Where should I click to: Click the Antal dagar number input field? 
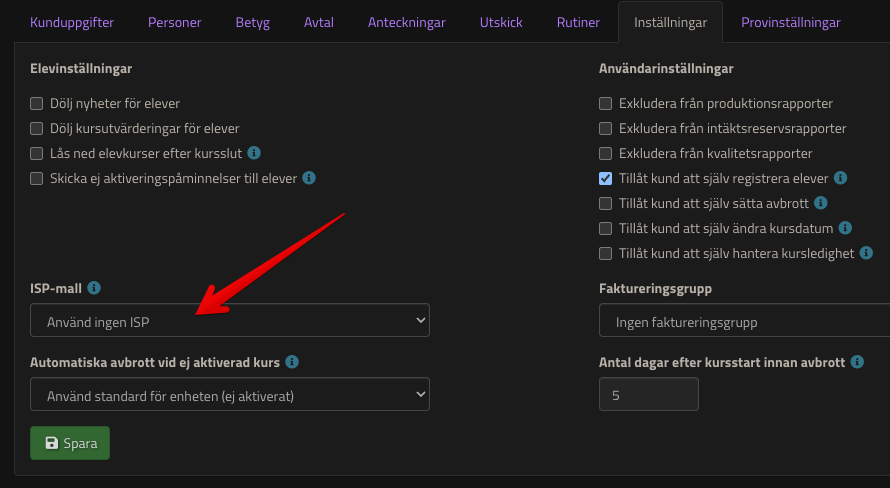tap(648, 395)
